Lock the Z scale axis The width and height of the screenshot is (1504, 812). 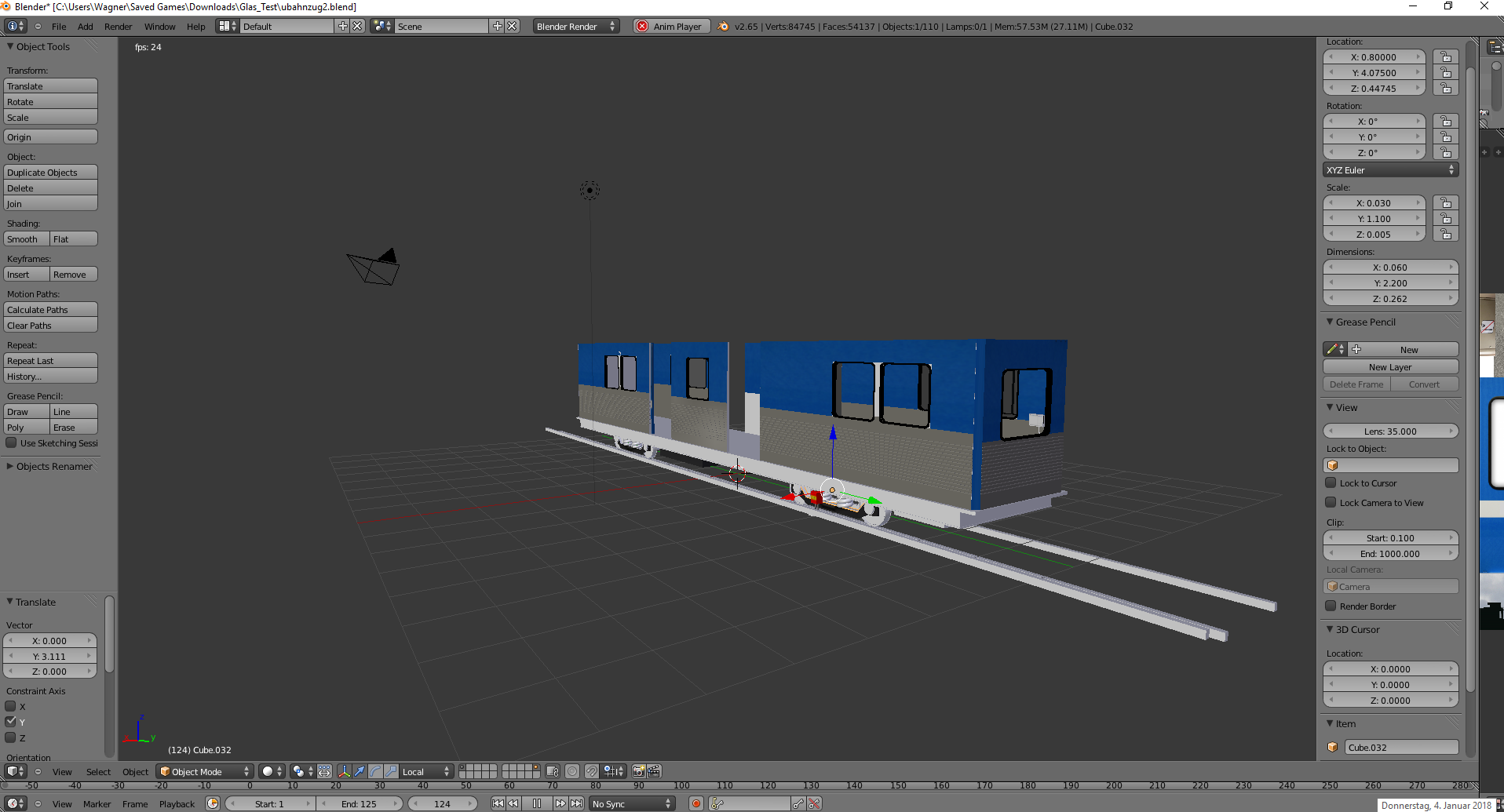[1445, 235]
